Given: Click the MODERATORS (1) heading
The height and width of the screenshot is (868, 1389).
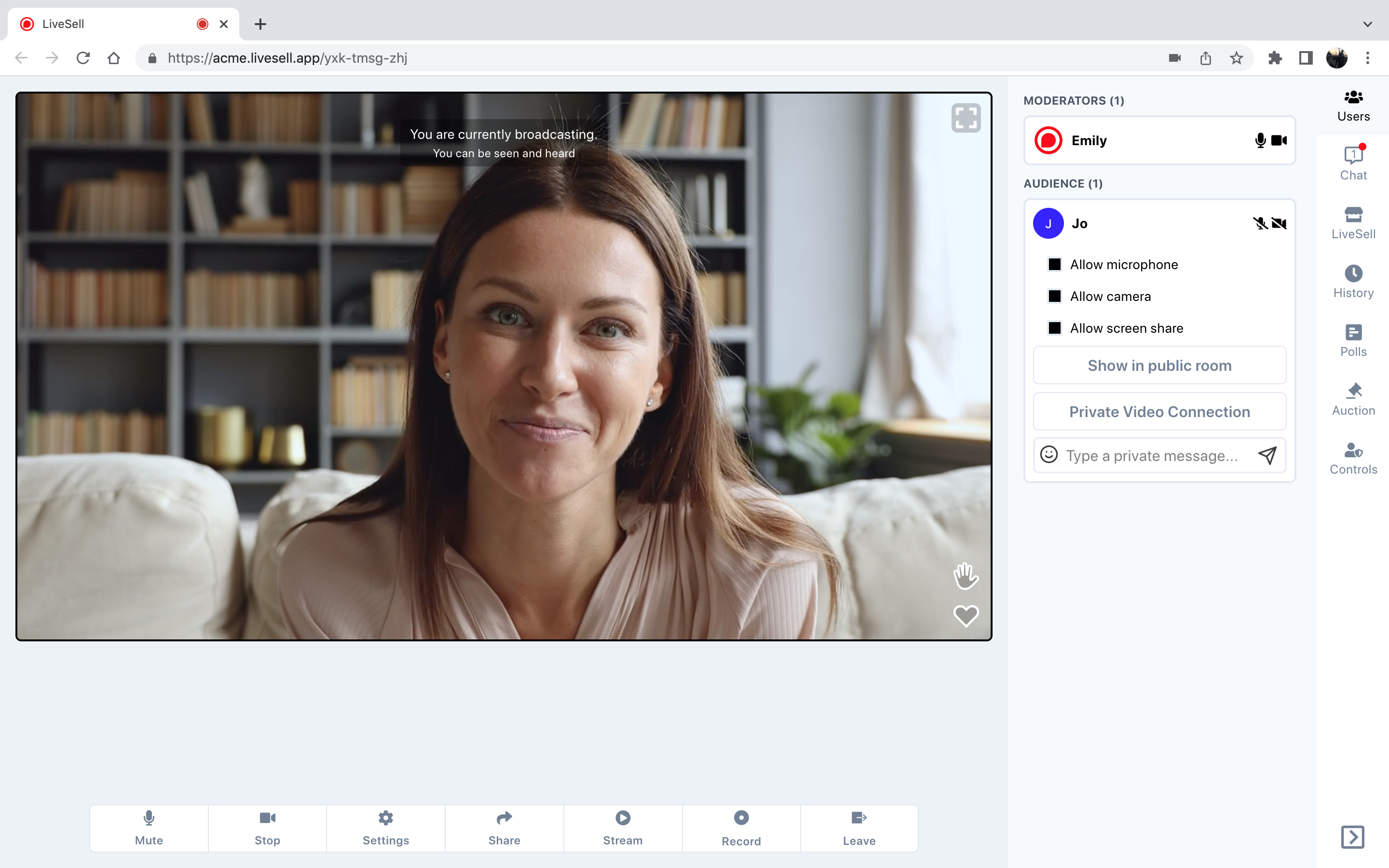Looking at the screenshot, I should pos(1074,100).
